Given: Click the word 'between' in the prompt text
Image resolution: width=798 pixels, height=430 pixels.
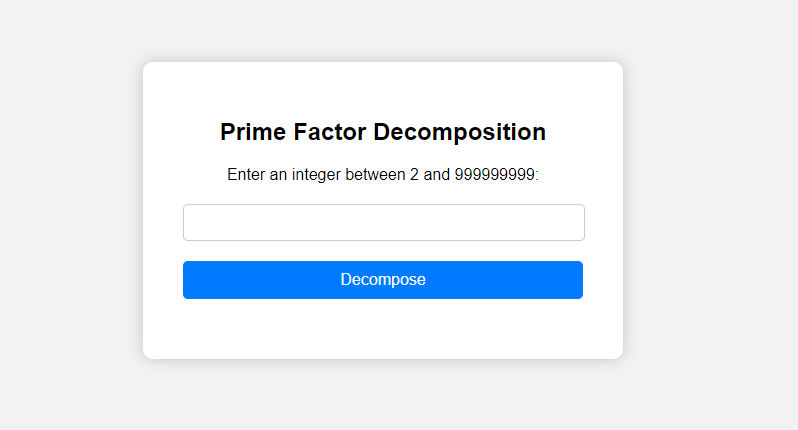Looking at the screenshot, I should [x=375, y=175].
